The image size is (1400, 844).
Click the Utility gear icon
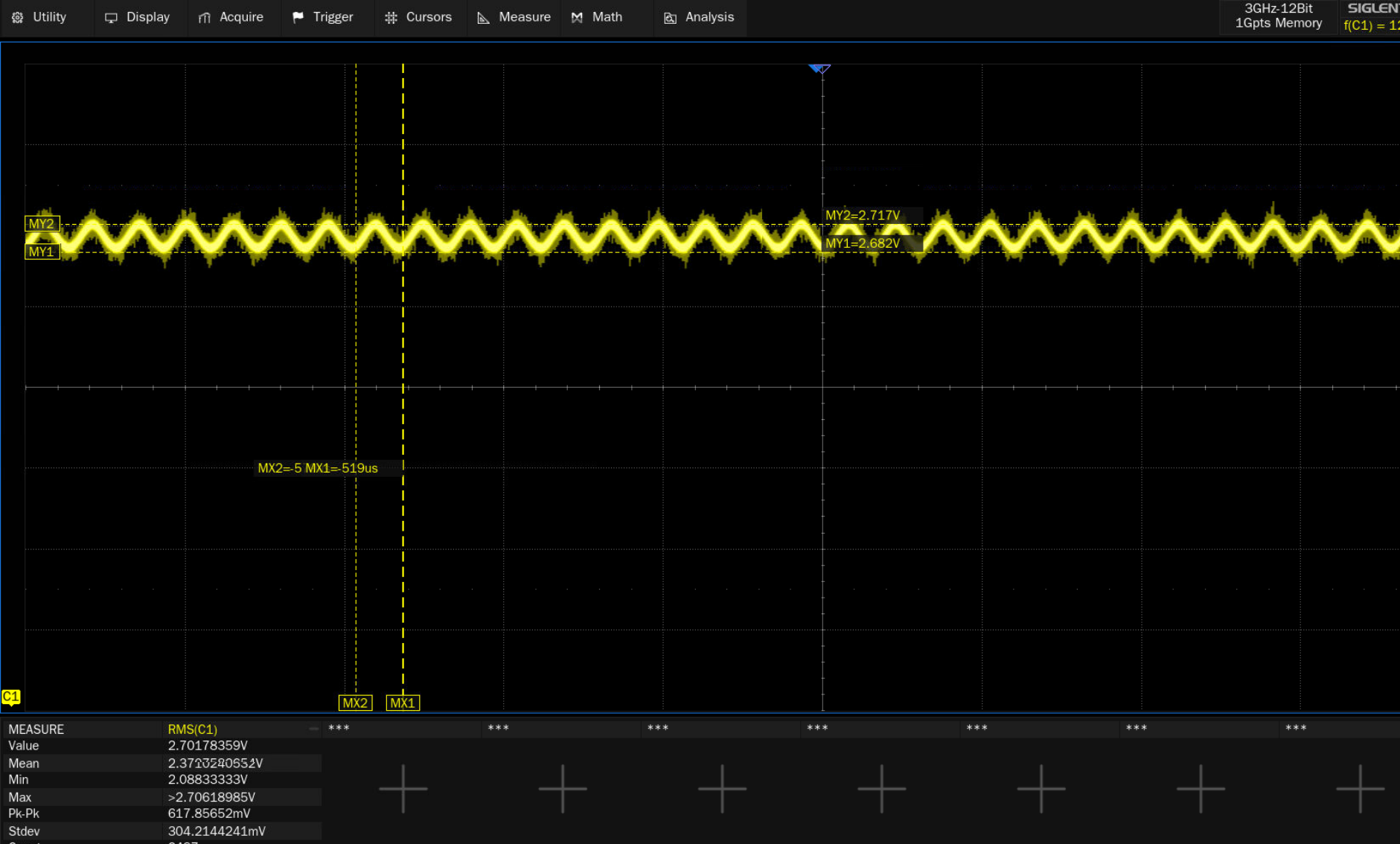point(18,18)
